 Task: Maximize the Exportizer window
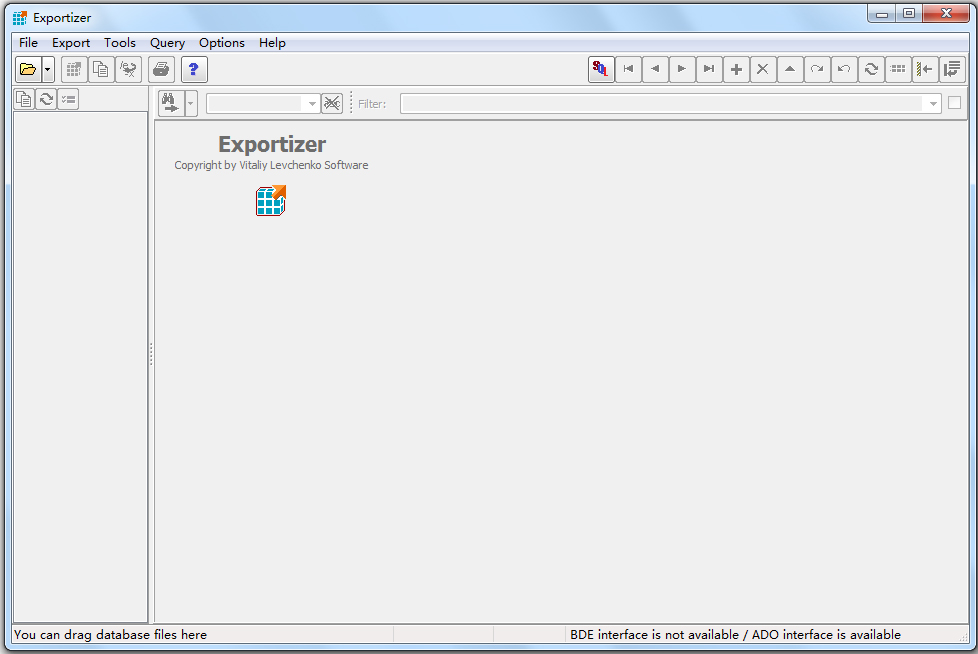point(909,14)
